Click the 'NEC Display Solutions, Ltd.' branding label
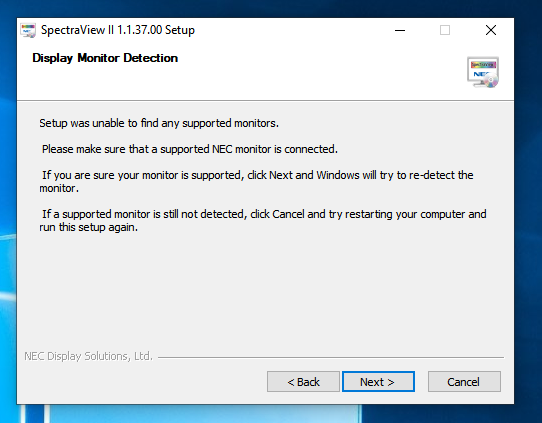 [88, 356]
